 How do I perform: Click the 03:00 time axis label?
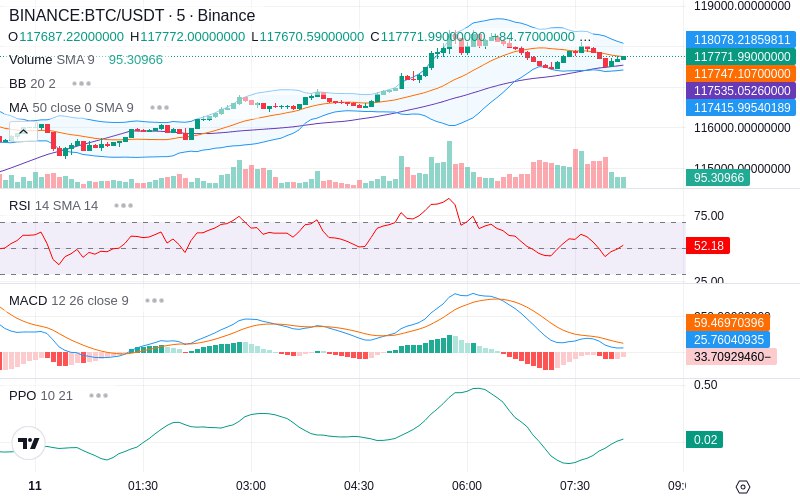tap(251, 485)
